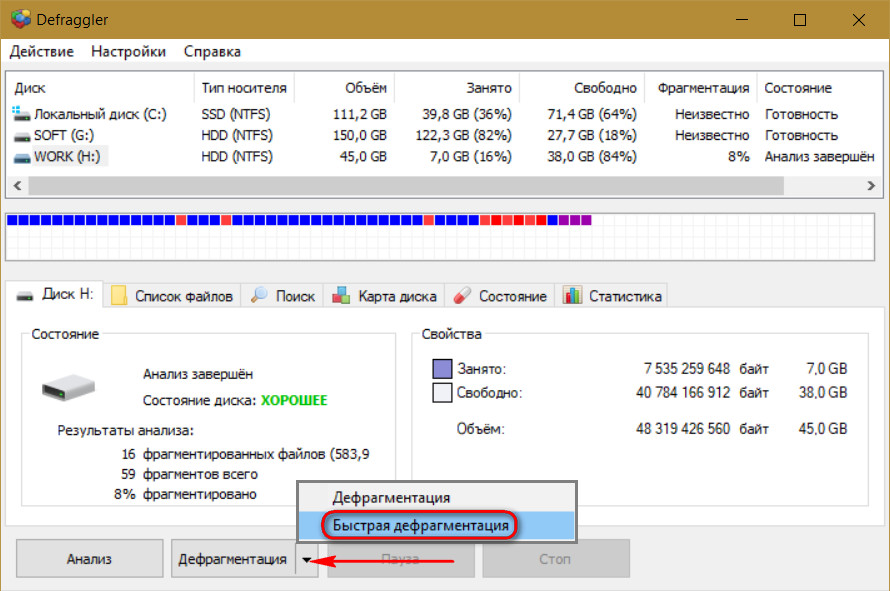890x591 pixels.
Task: Switch to the Диск H: tab
Action: pos(54,294)
